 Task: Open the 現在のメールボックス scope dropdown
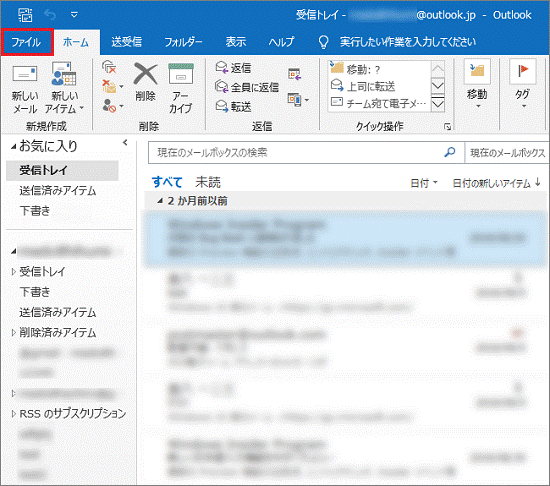click(x=507, y=153)
